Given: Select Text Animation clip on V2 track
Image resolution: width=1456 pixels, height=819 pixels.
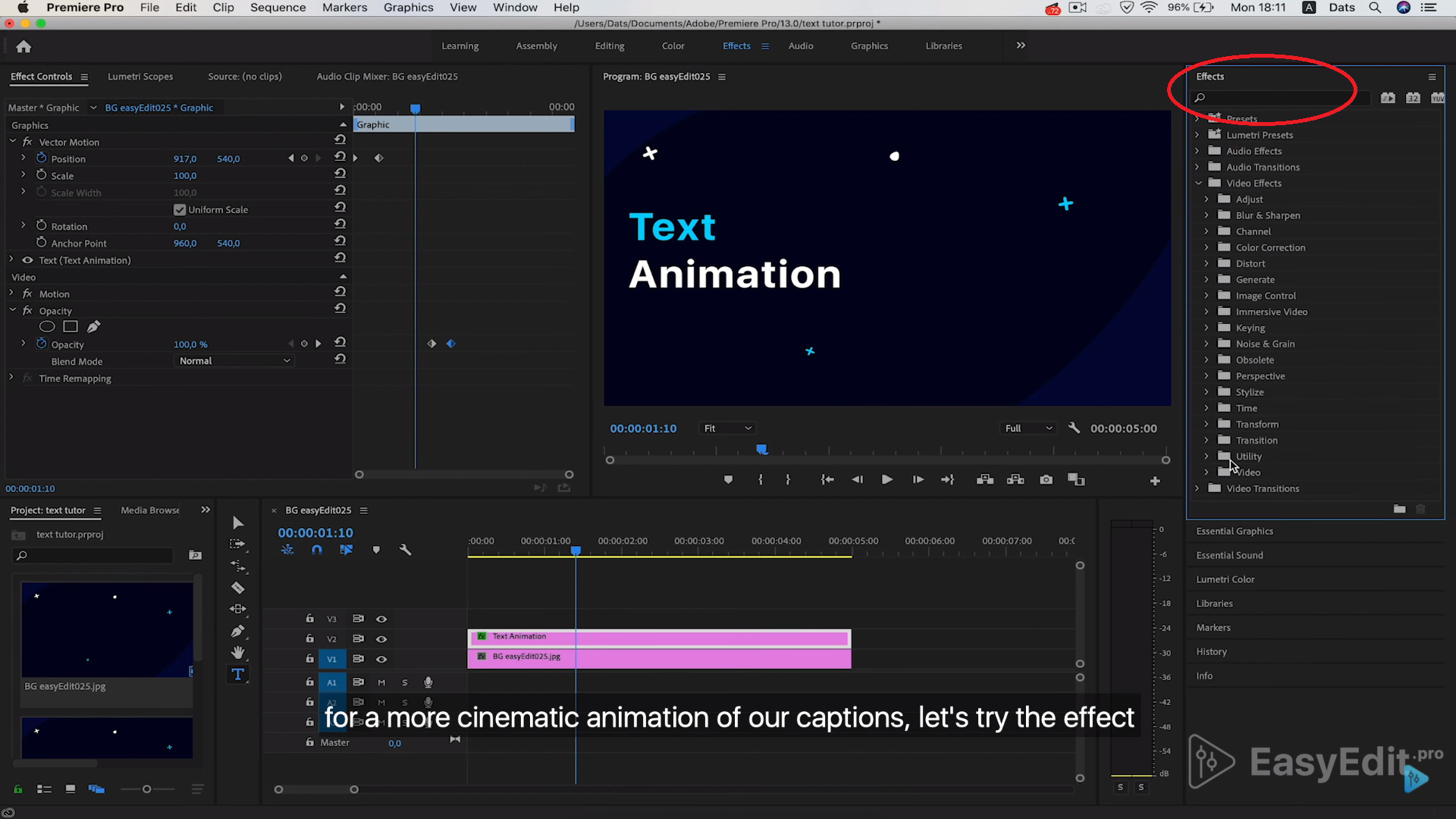Looking at the screenshot, I should (x=659, y=636).
